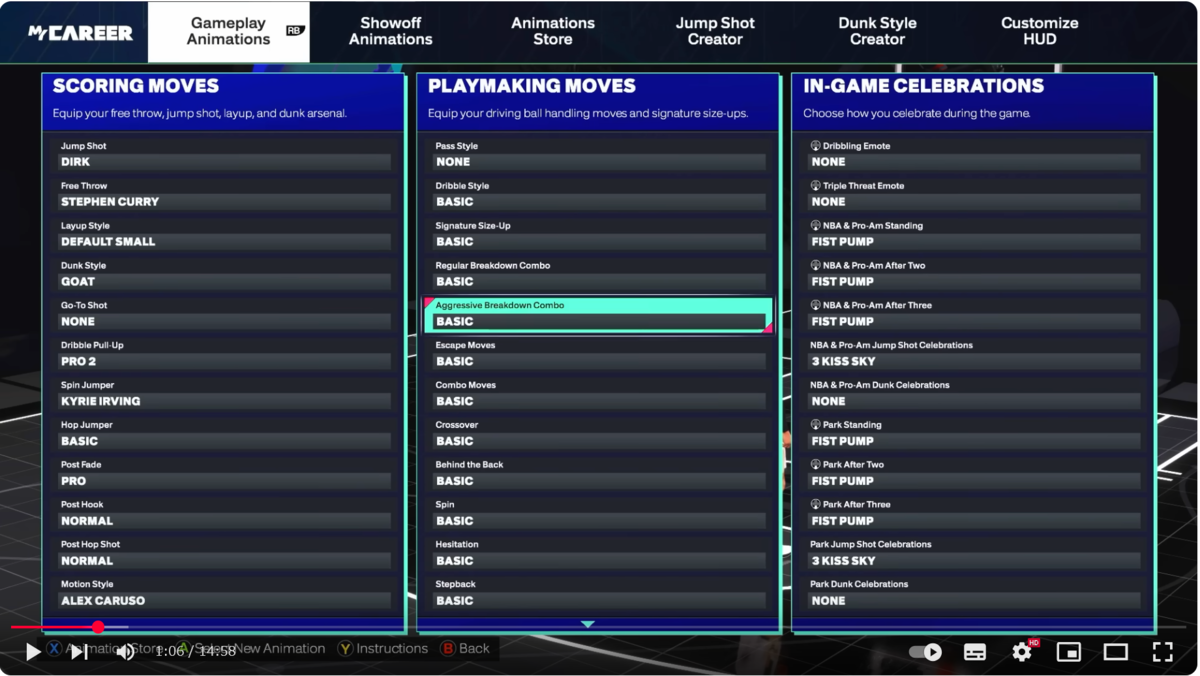Click Park Dunk Celebrations NONE row
The height and width of the screenshot is (676, 1200).
pyautogui.click(x=974, y=593)
